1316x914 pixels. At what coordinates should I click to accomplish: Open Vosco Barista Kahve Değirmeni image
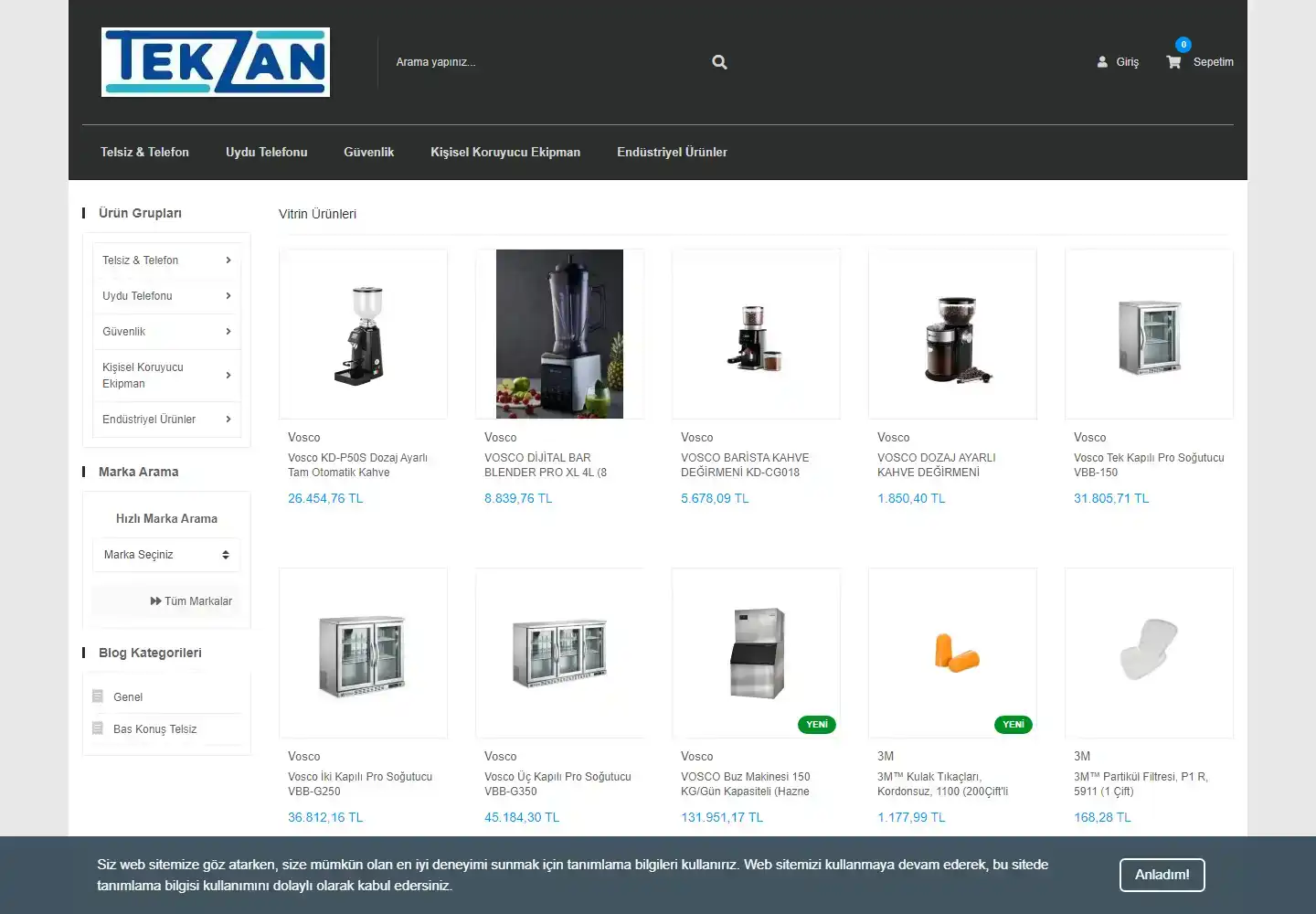pyautogui.click(x=757, y=335)
